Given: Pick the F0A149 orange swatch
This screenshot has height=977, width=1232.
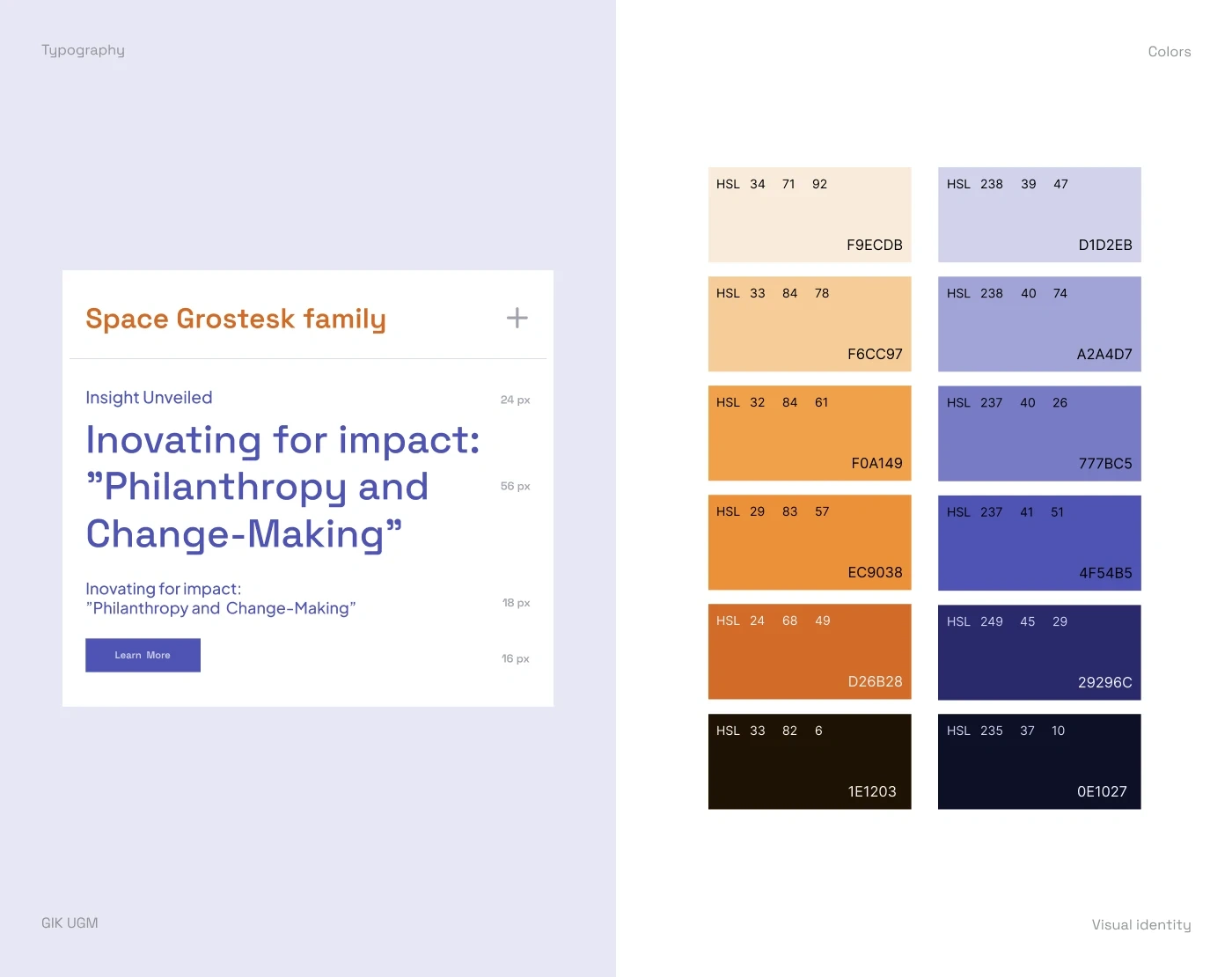Looking at the screenshot, I should click(x=810, y=433).
